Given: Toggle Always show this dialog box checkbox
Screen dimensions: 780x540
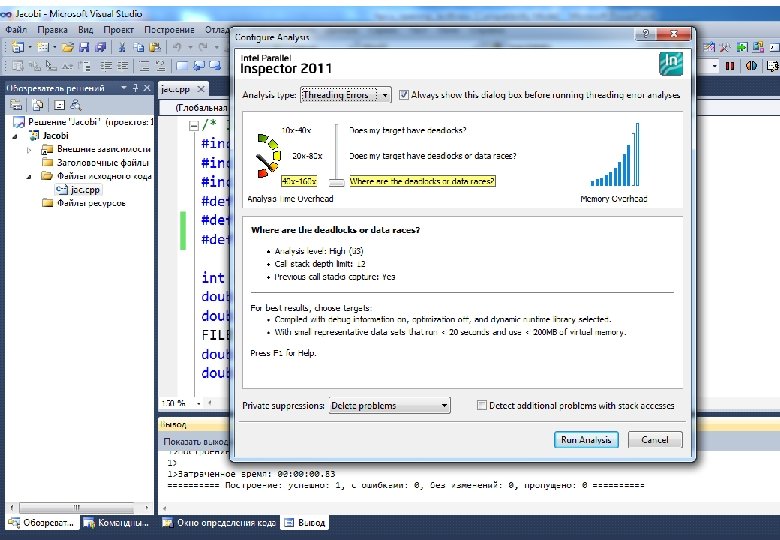Looking at the screenshot, I should pos(404,94).
